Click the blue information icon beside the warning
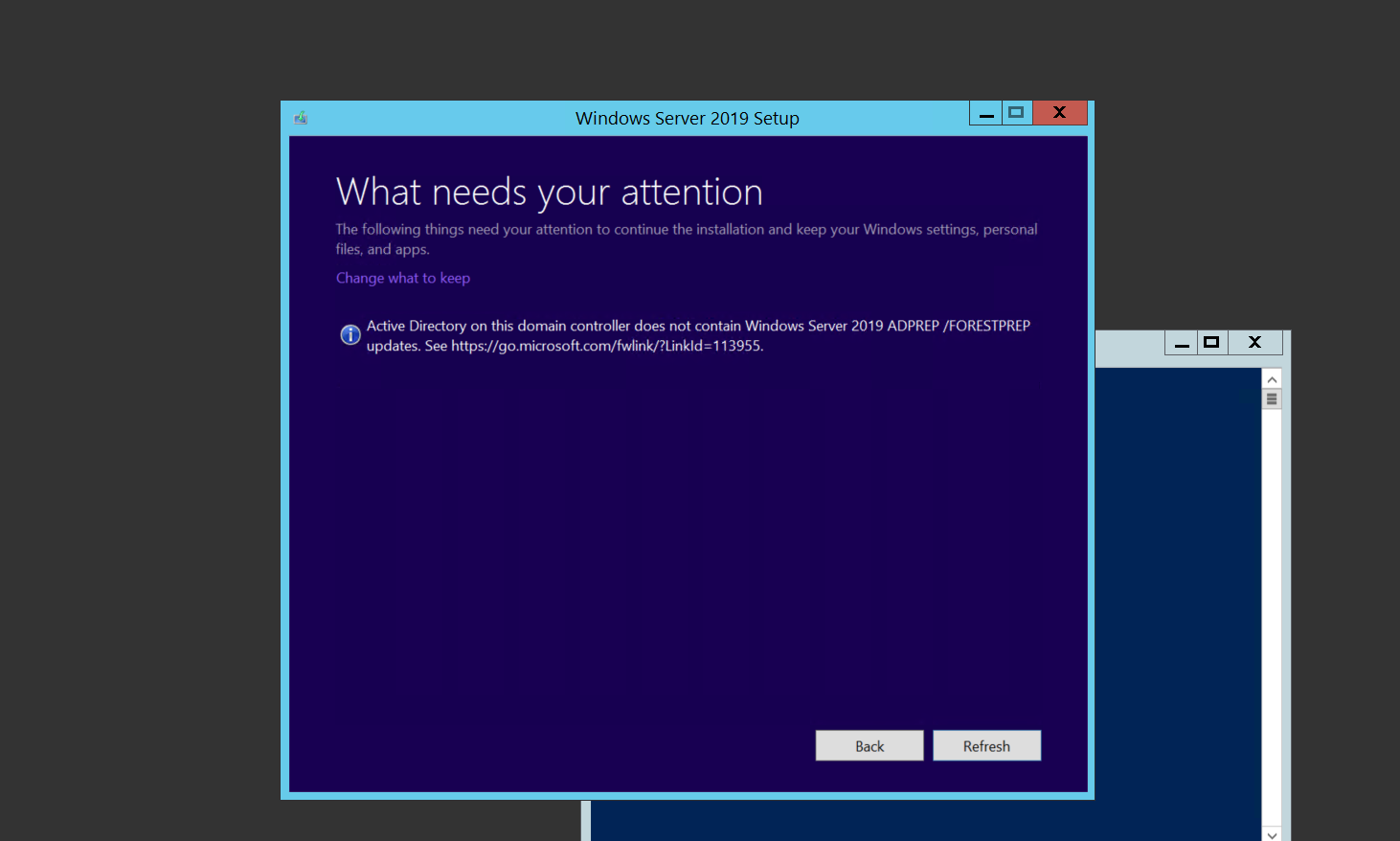This screenshot has width=1400, height=841. click(350, 335)
